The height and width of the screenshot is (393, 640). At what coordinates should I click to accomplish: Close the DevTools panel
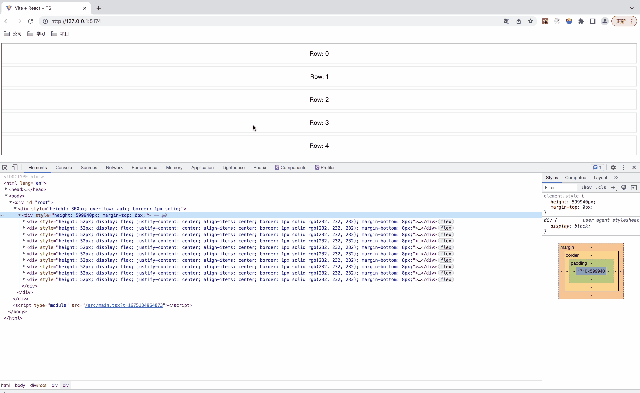click(x=634, y=167)
